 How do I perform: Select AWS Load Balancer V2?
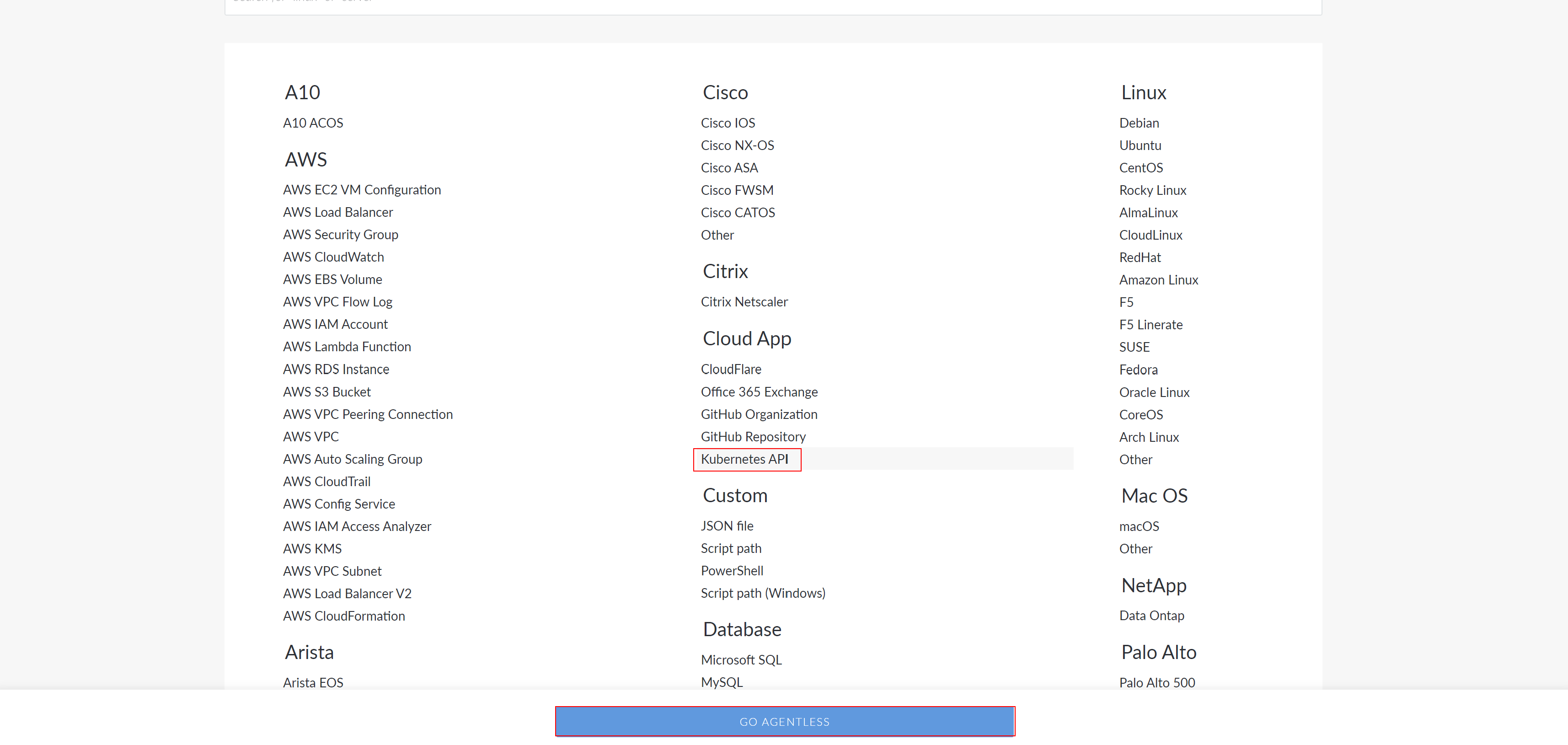pos(347,594)
